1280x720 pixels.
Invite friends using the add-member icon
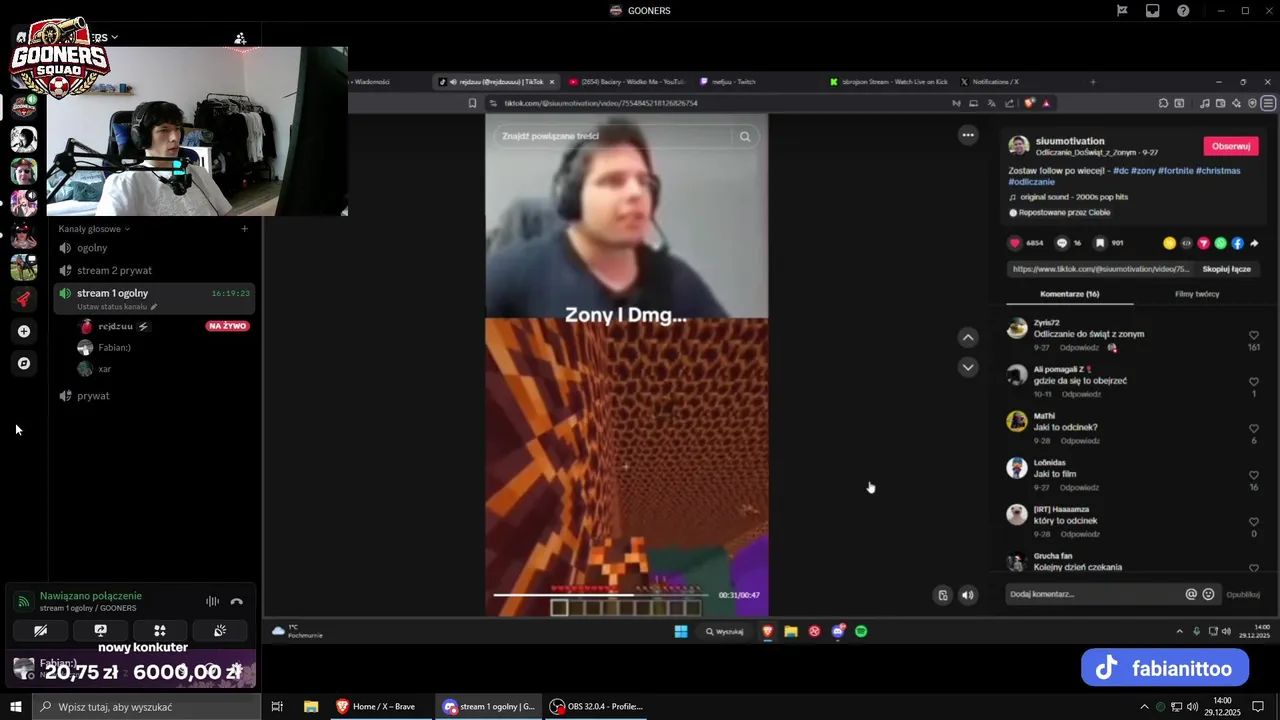pyautogui.click(x=240, y=38)
